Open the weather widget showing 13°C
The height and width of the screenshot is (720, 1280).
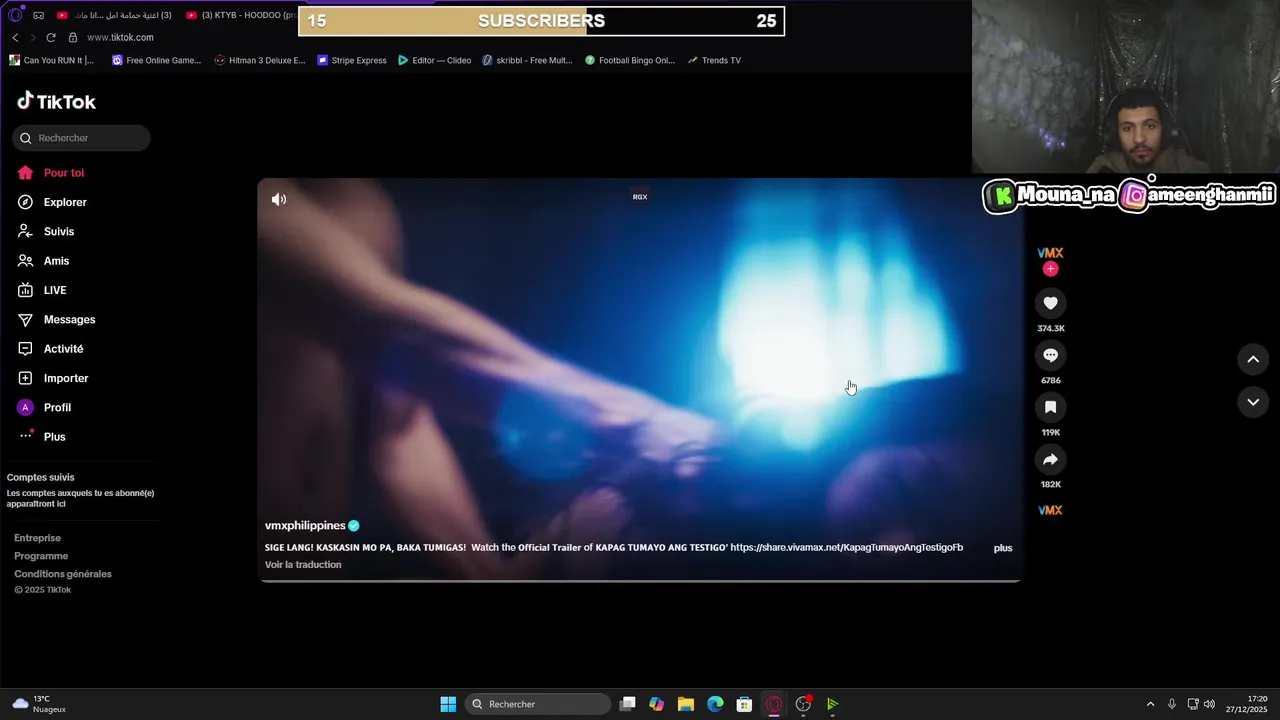(38, 704)
